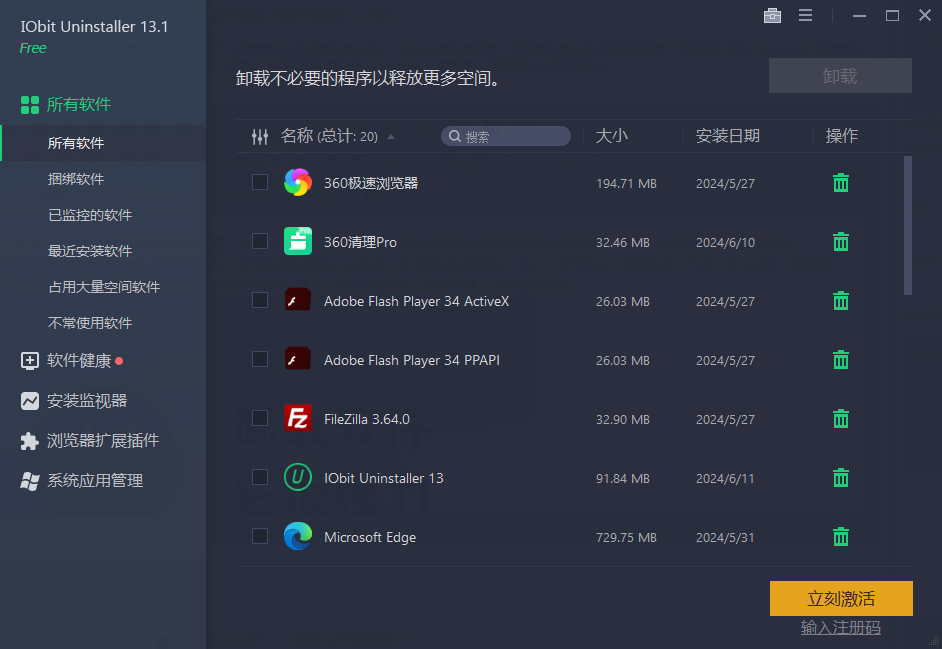Click the Flash Player PPAPI app icon

(x=297, y=359)
